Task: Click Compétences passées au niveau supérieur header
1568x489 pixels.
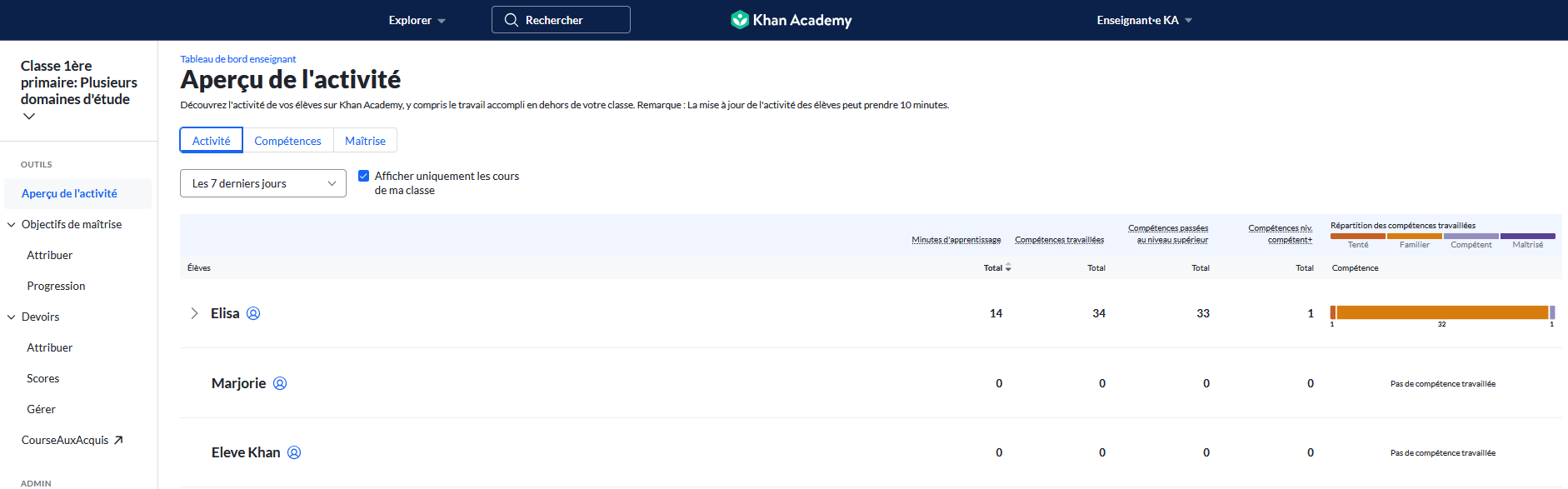Action: (1168, 234)
